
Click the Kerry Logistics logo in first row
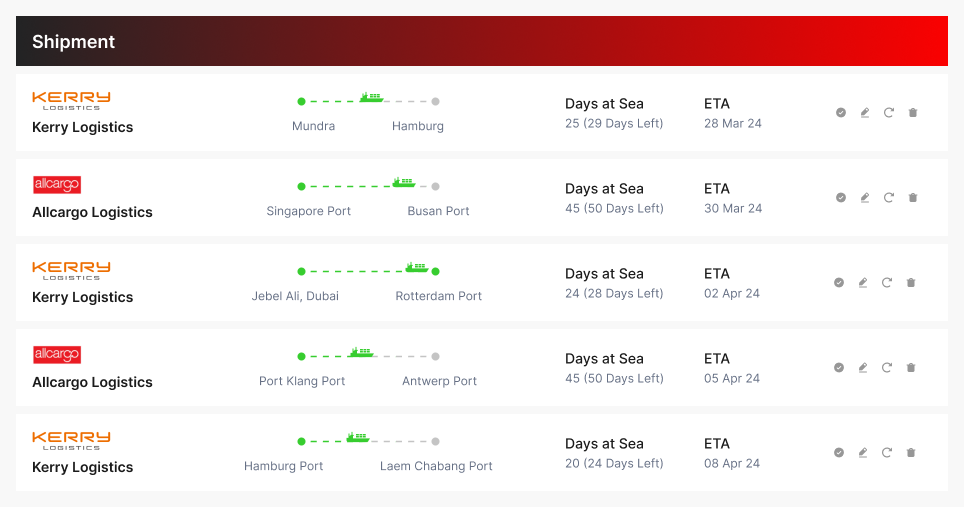point(71,100)
